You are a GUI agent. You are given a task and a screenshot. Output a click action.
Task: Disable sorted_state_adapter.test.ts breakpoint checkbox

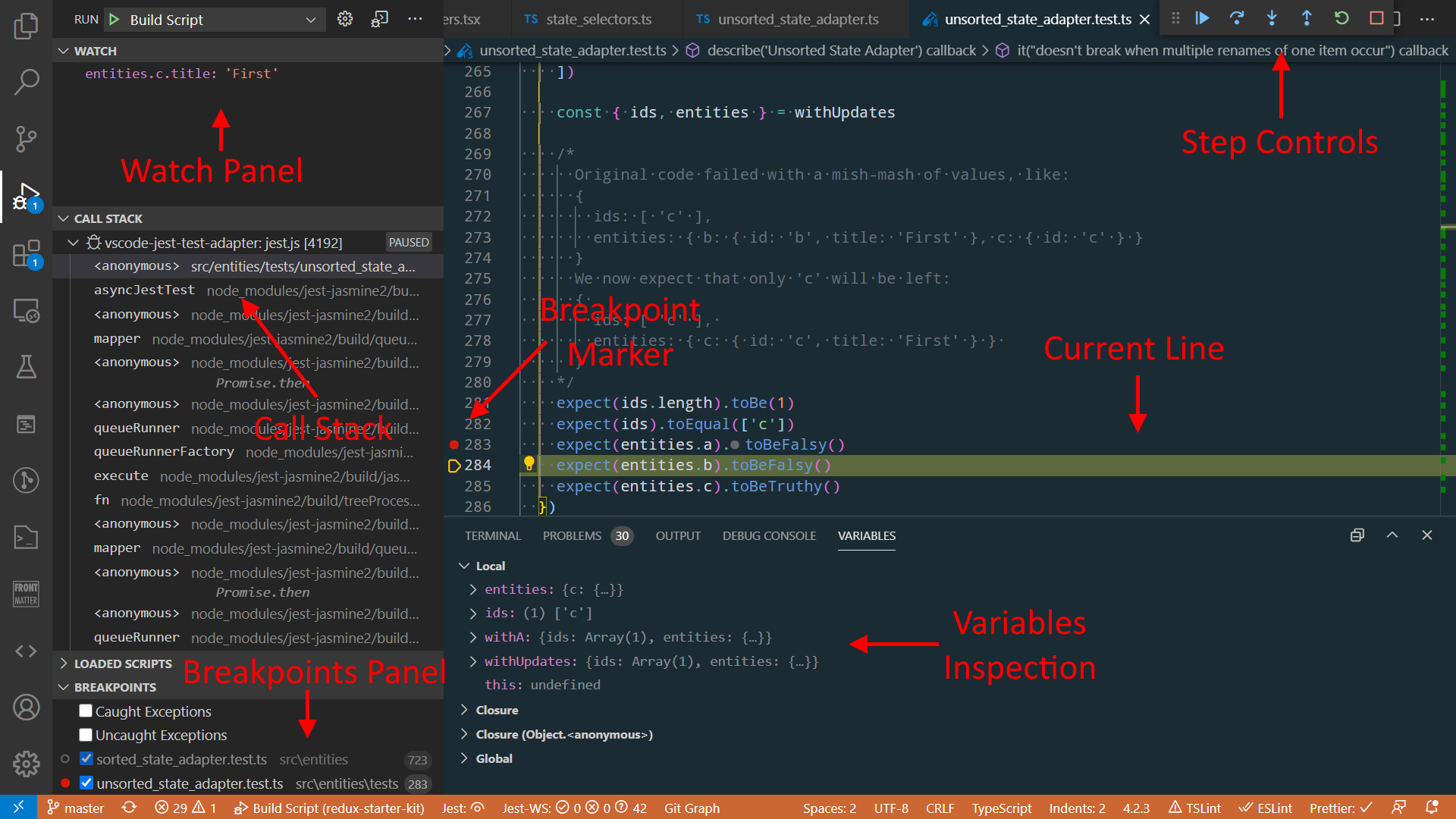click(86, 759)
